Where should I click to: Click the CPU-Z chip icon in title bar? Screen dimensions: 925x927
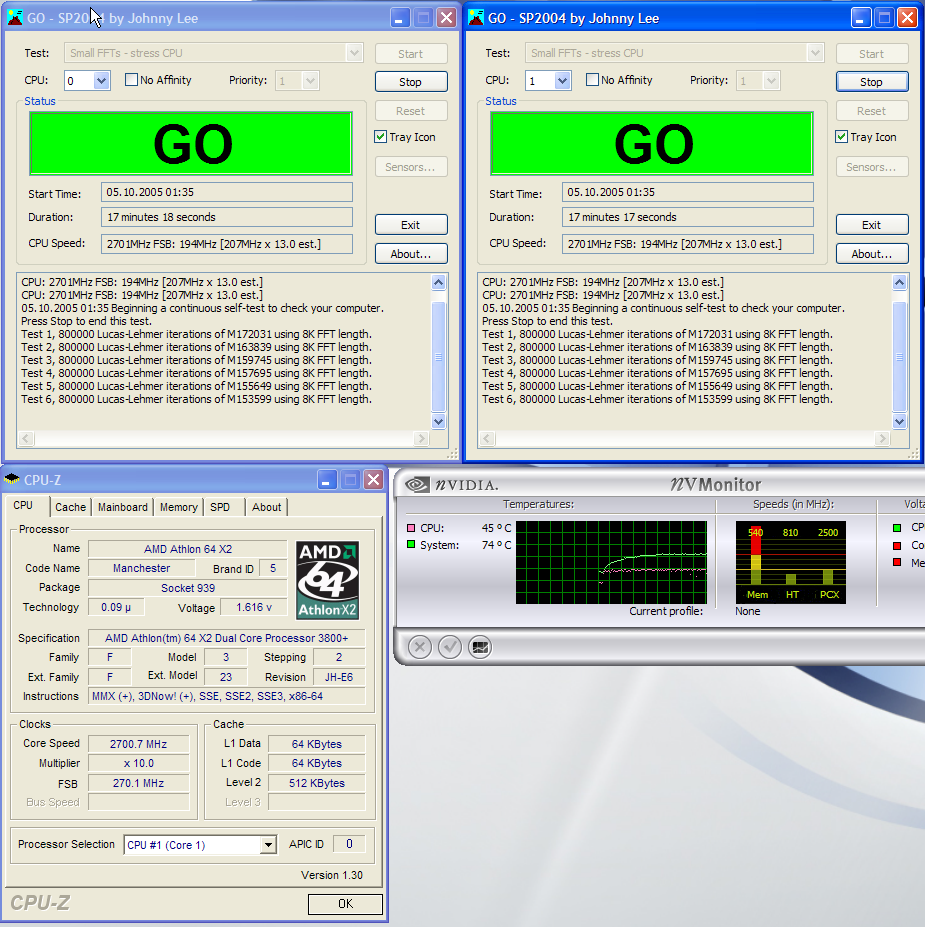[12, 479]
